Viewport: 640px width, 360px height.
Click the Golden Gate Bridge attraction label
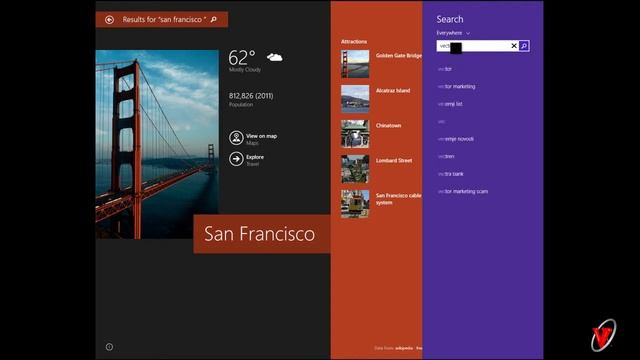399,56
